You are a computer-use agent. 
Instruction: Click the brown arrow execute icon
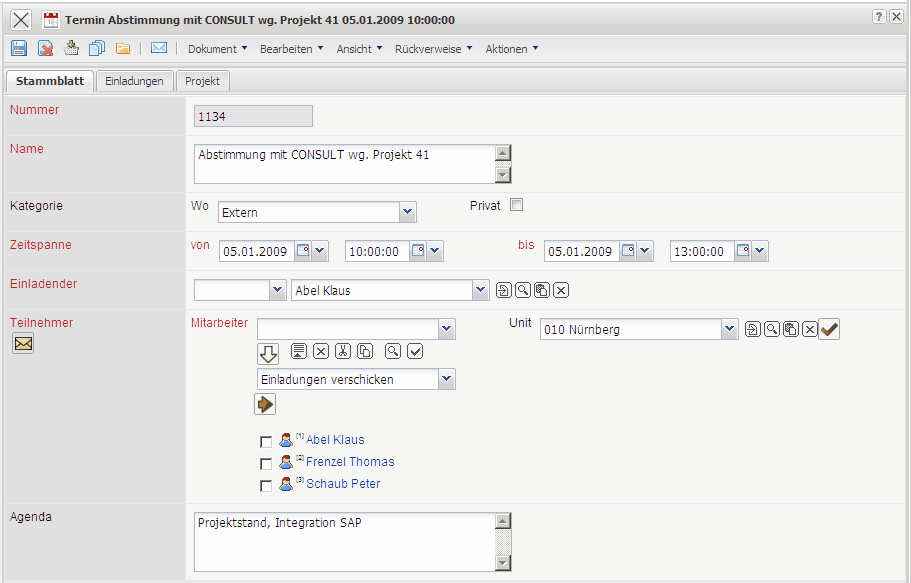[265, 404]
